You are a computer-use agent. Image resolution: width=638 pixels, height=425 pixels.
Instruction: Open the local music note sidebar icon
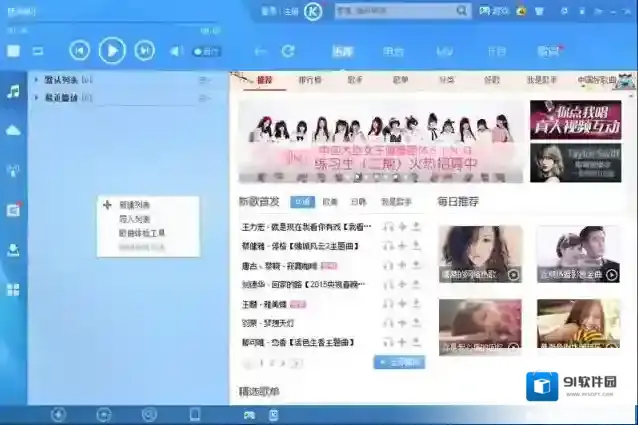(13, 91)
